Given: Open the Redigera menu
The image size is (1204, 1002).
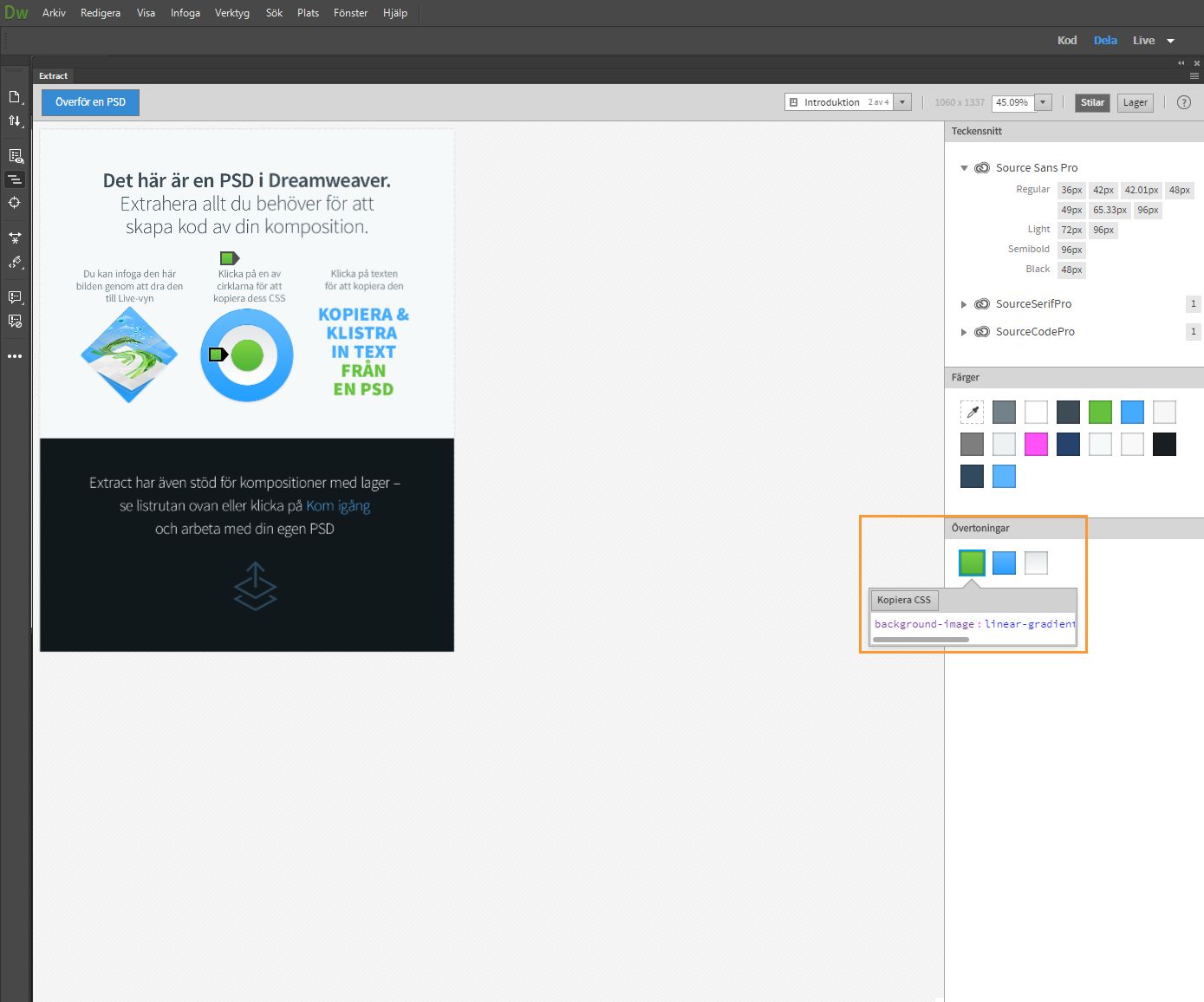Looking at the screenshot, I should [101, 13].
